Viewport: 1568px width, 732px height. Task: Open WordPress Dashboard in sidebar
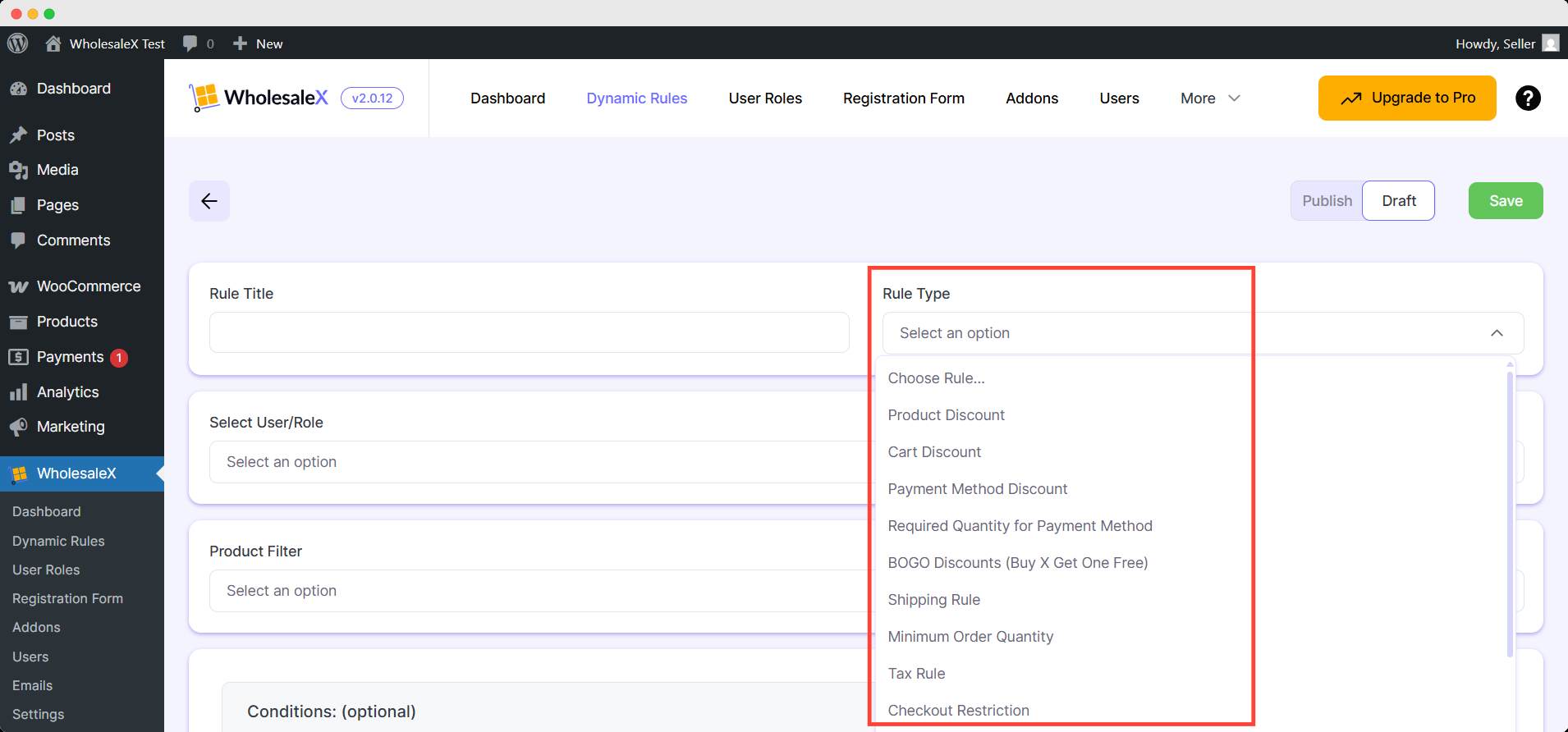pos(82,89)
